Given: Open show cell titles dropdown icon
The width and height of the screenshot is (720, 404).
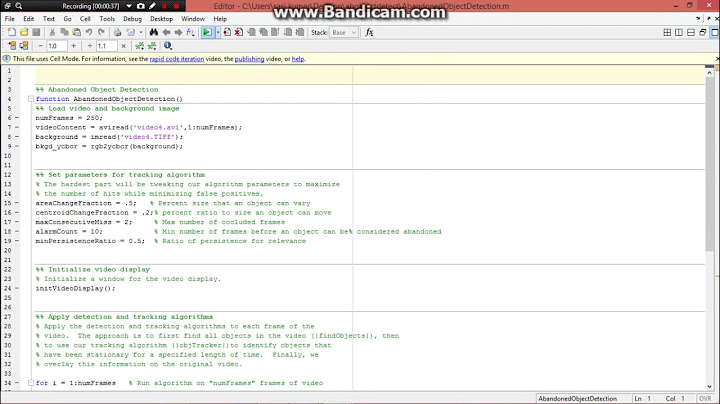Looking at the screenshot, I should click(x=152, y=45).
